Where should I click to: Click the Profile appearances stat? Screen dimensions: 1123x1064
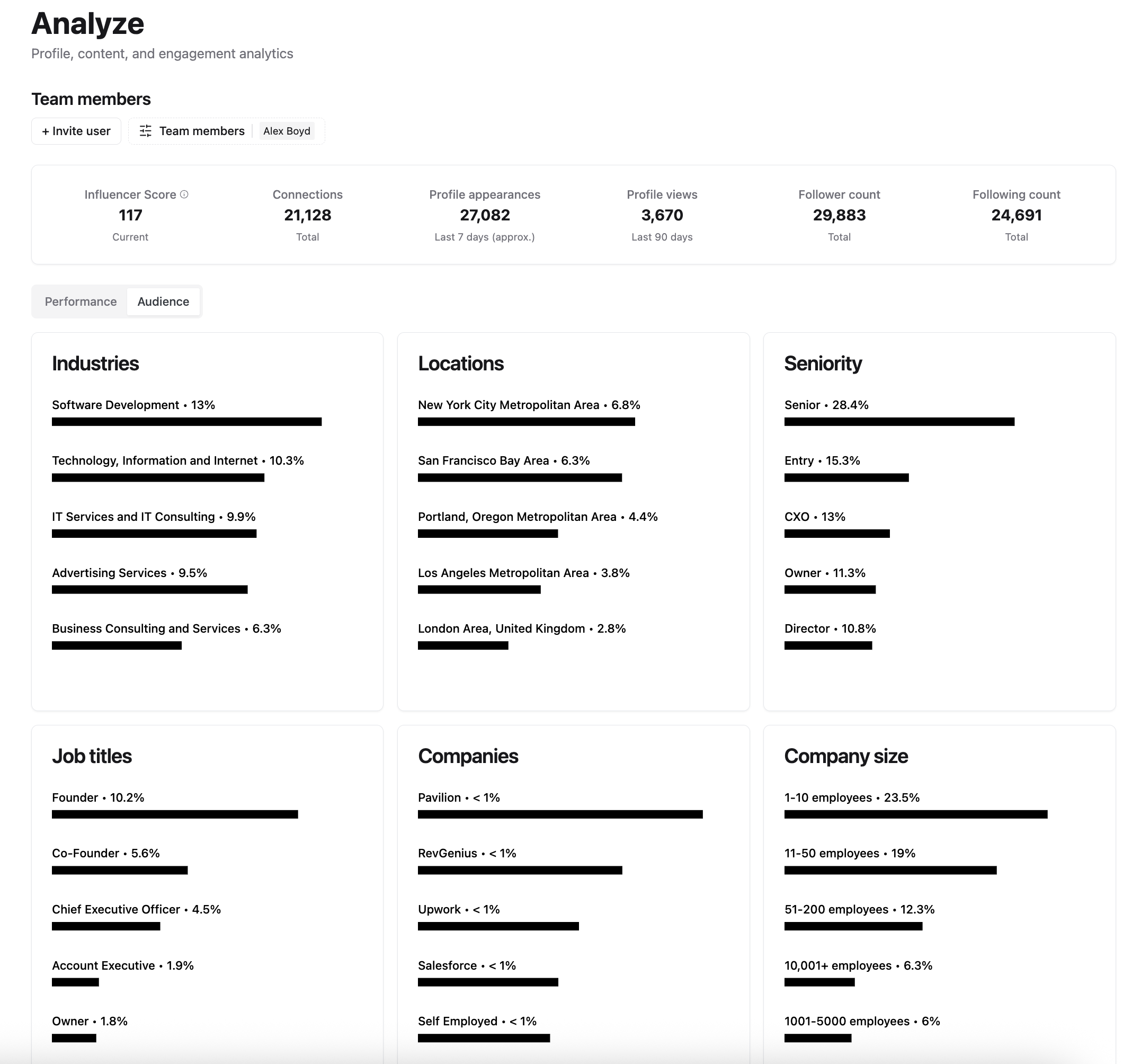coord(485,215)
